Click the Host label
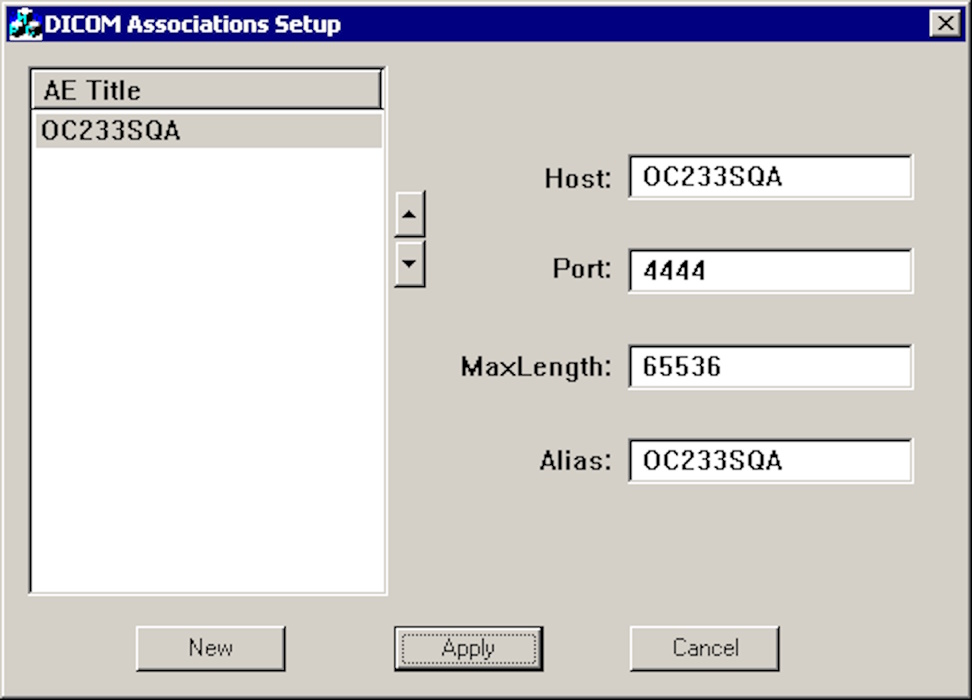This screenshot has height=700, width=972. 577,178
